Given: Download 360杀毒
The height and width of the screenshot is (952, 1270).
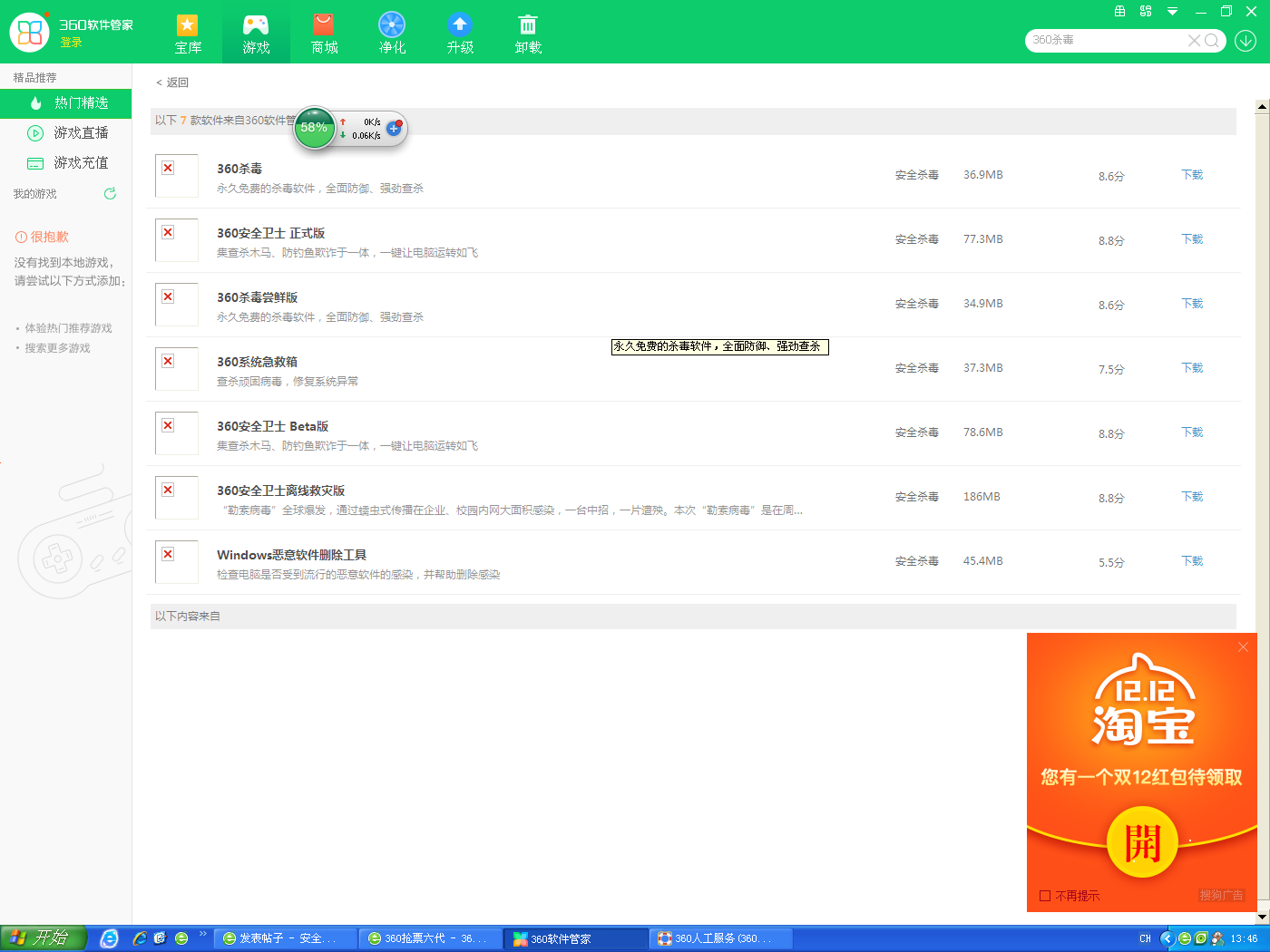Looking at the screenshot, I should (x=1192, y=175).
